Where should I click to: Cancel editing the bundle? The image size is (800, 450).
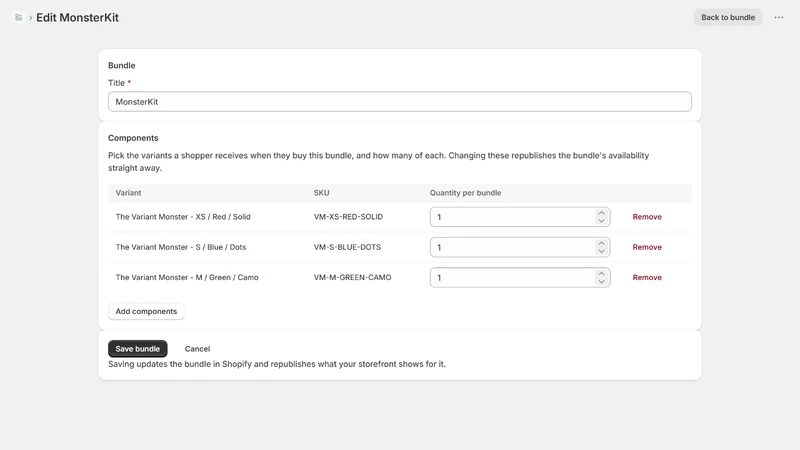tap(197, 349)
